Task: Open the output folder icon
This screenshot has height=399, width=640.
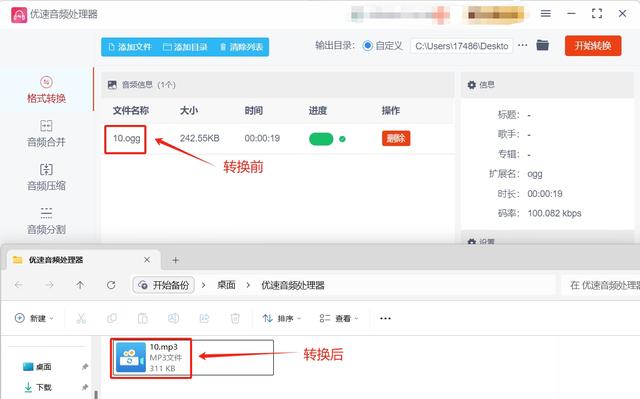Action: click(542, 45)
